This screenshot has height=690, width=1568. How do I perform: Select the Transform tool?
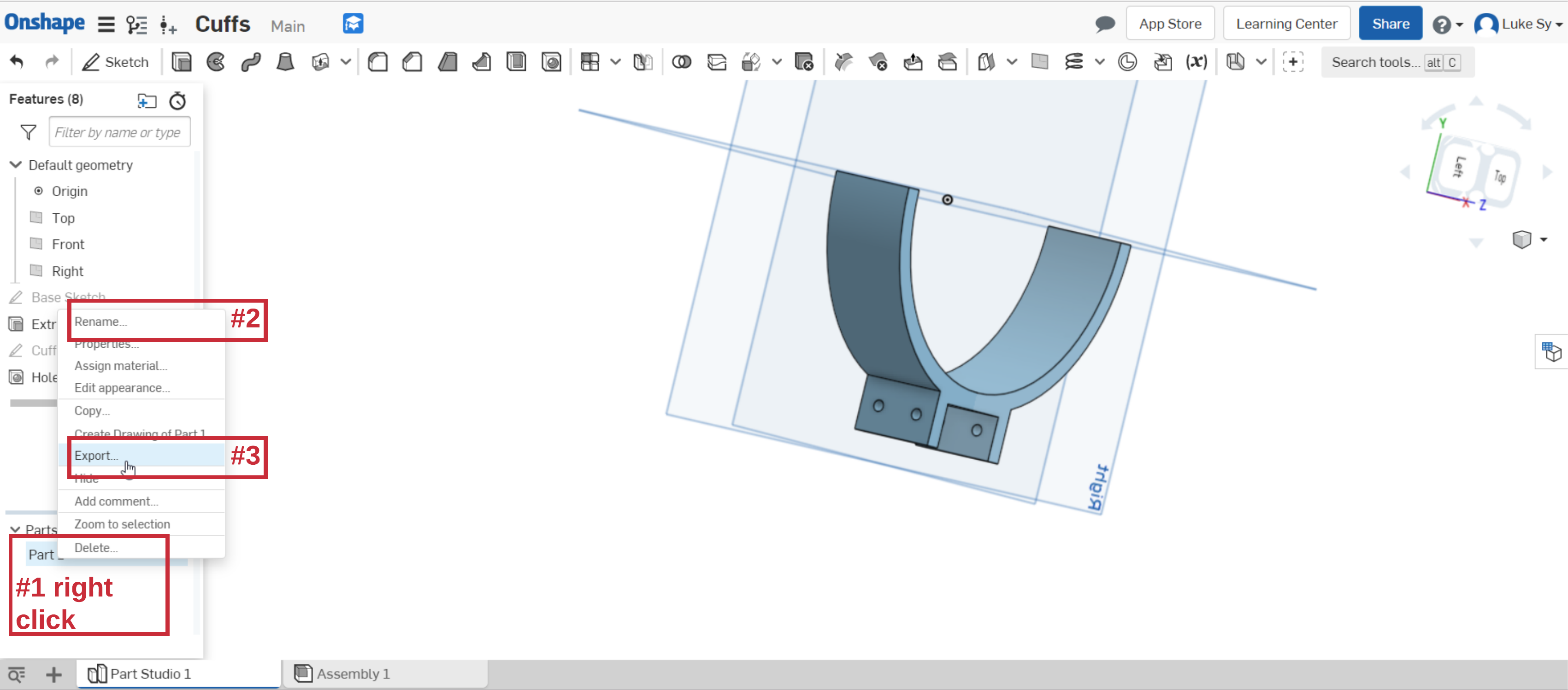pyautogui.click(x=751, y=62)
